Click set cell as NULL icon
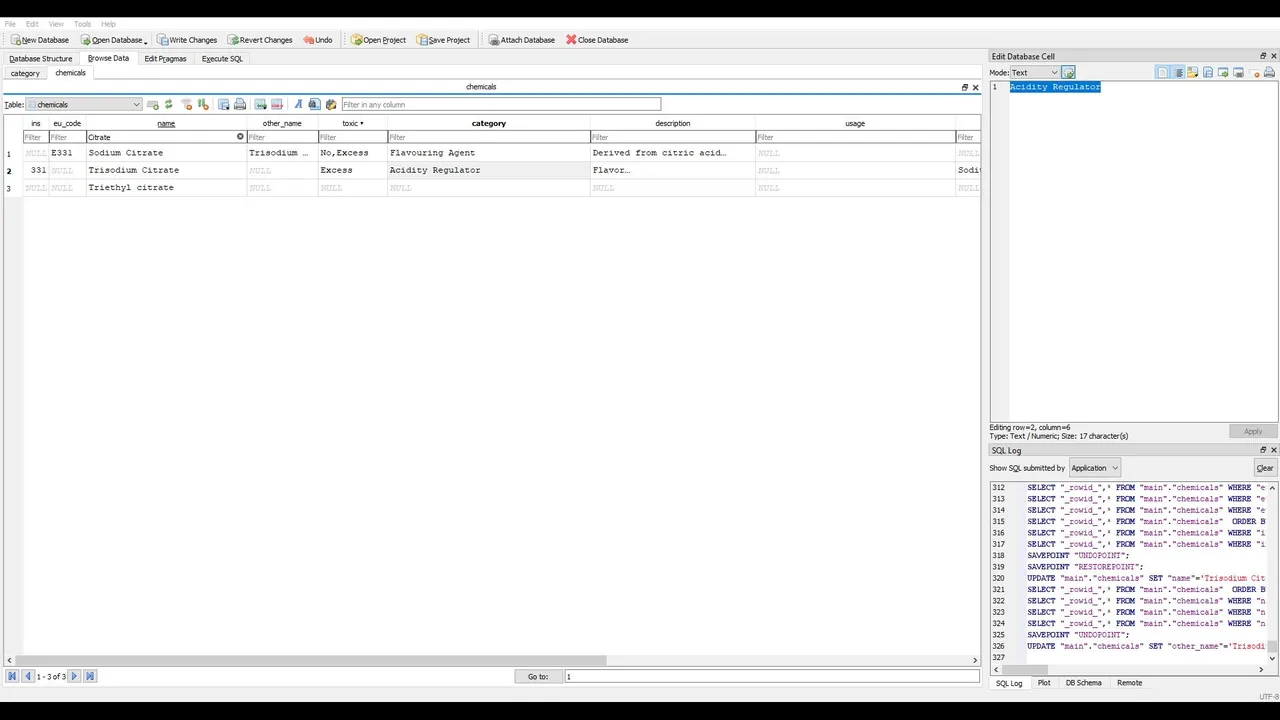 [1254, 72]
